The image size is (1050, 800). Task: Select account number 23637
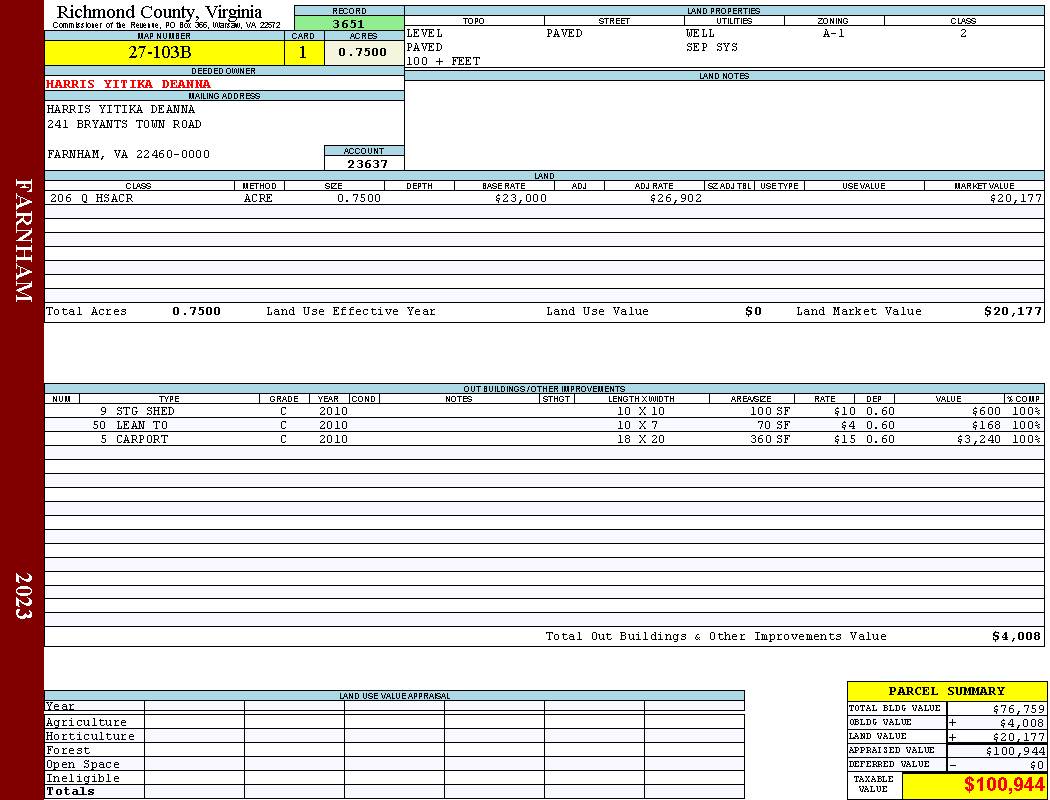pyautogui.click(x=367, y=163)
